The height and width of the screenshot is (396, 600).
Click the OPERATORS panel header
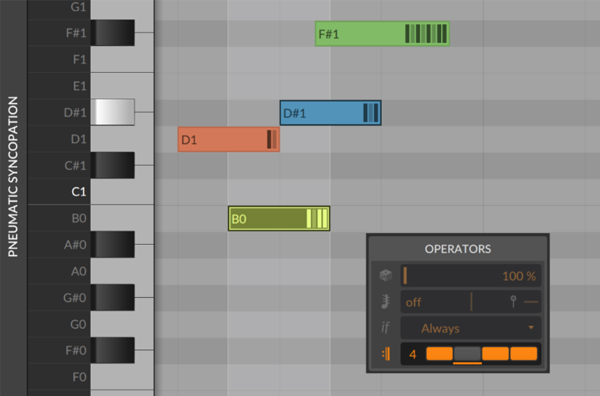458,249
